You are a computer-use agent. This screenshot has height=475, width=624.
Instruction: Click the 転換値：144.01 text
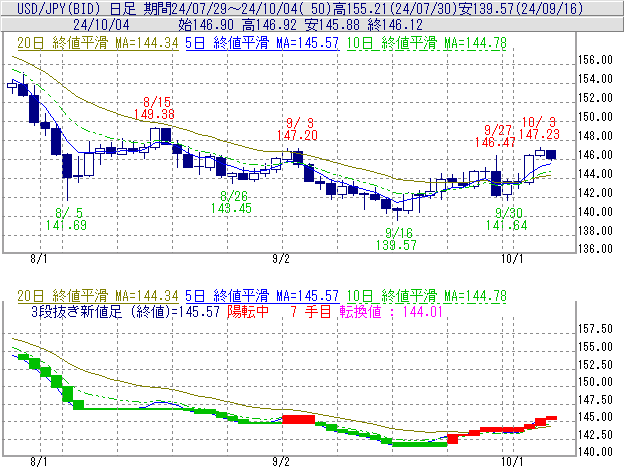click(x=391, y=311)
